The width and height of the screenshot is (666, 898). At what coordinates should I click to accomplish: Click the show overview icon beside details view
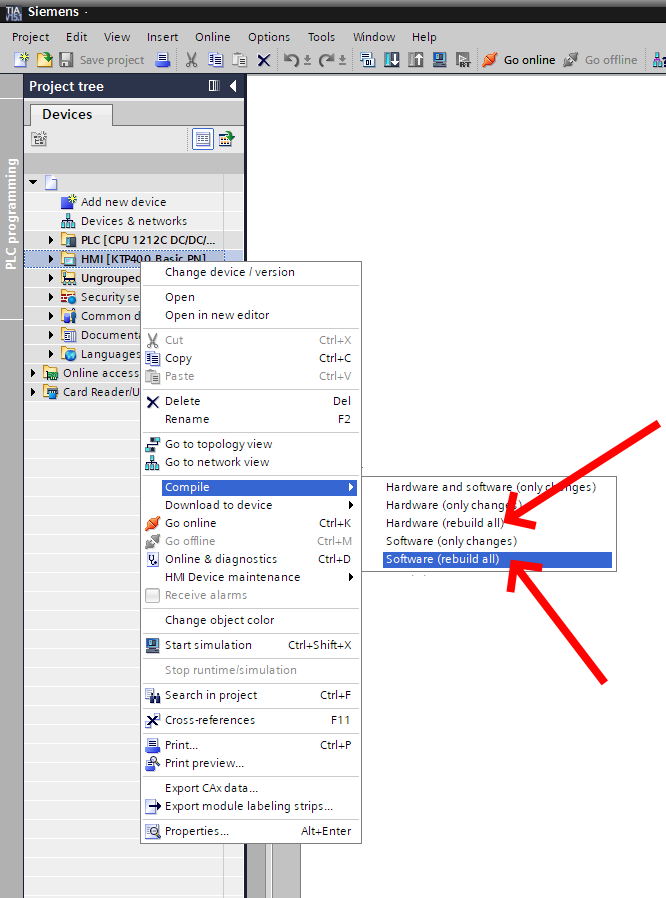(x=227, y=139)
